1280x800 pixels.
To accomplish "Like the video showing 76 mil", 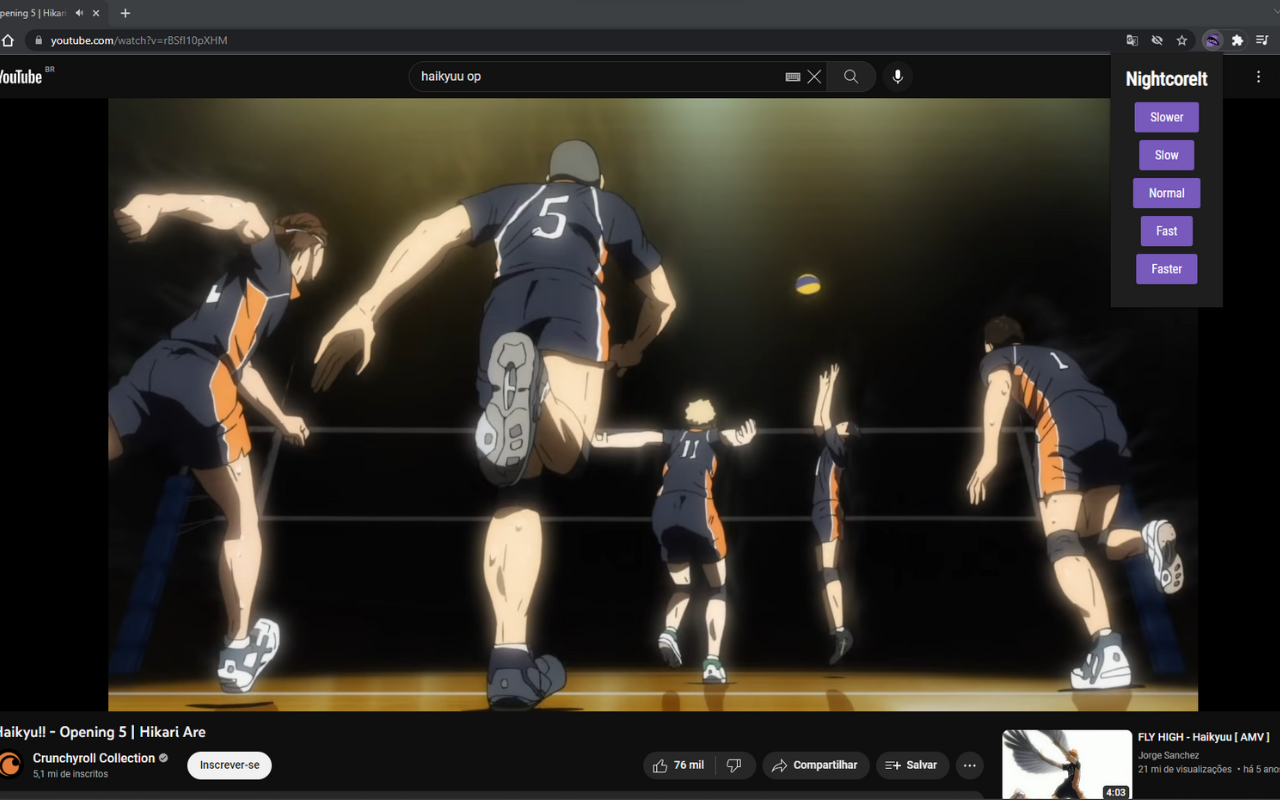I will (678, 765).
